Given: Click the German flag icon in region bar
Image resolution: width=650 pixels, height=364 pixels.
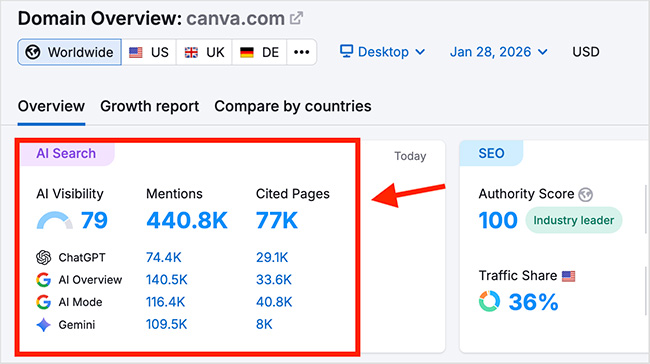Looking at the screenshot, I should point(247,53).
